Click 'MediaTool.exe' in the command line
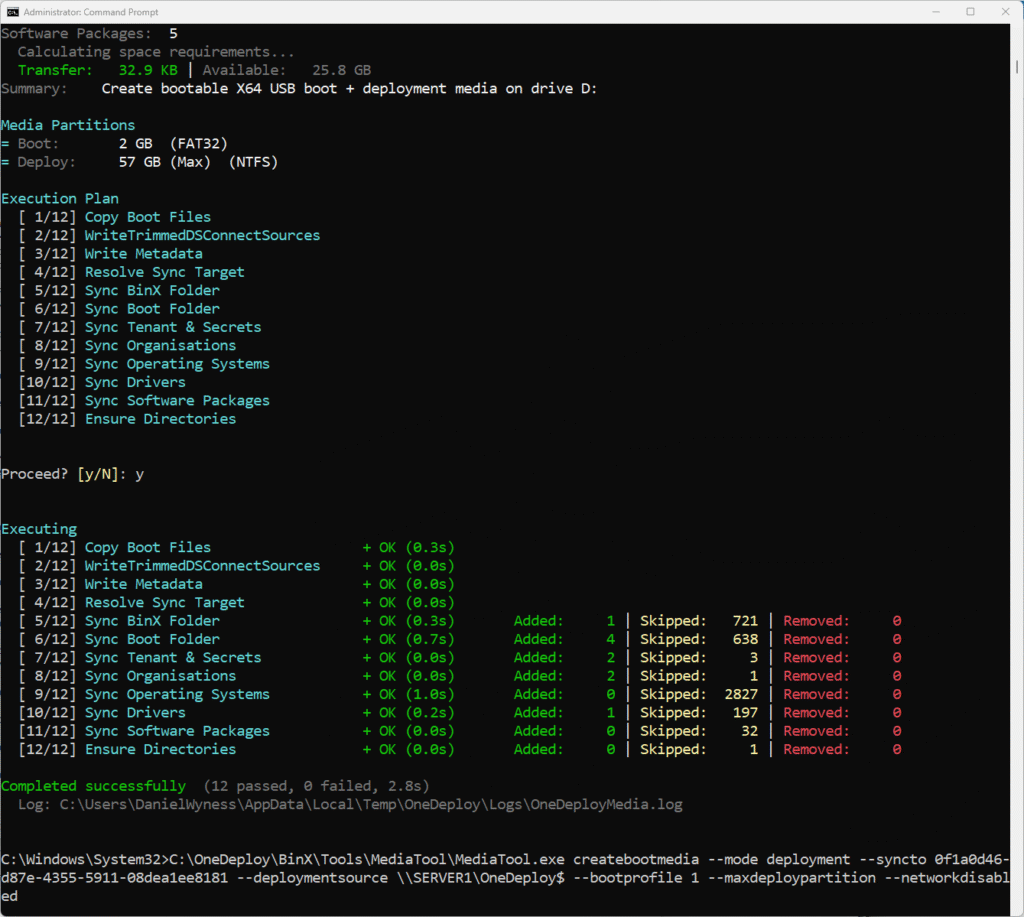The image size is (1024, 917). pos(509,860)
